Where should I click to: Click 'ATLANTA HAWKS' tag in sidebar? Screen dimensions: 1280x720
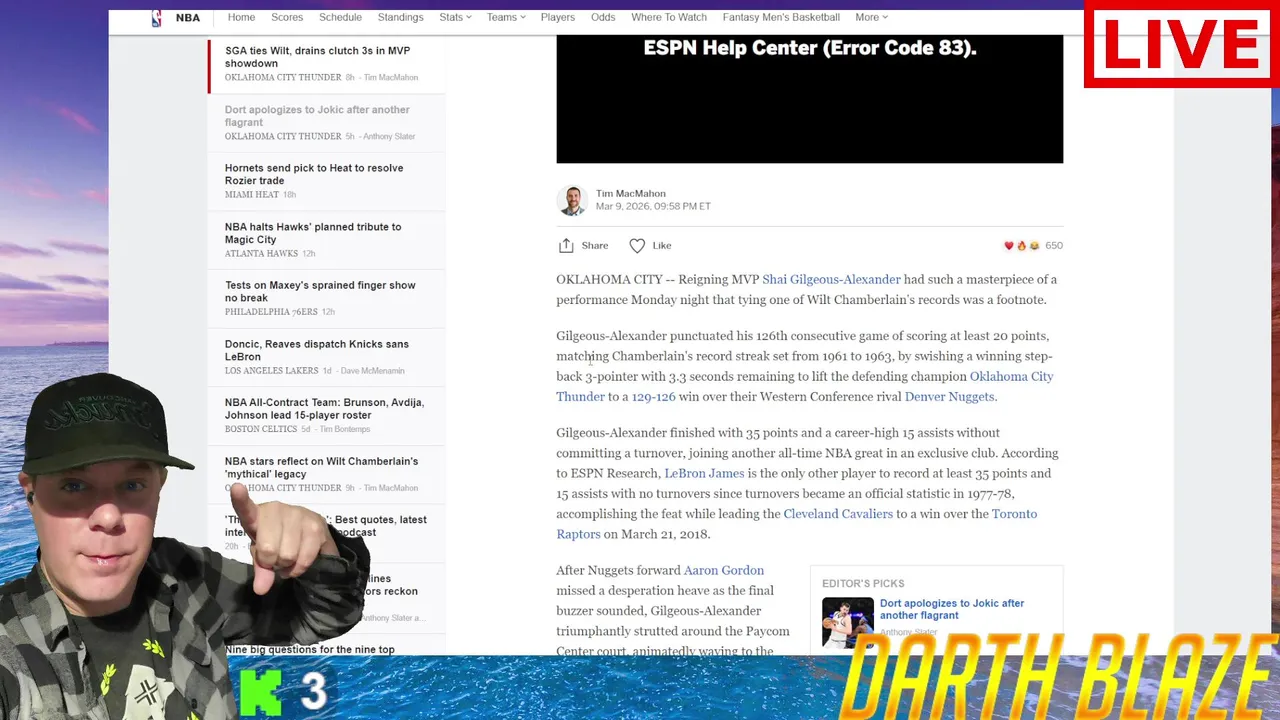[x=261, y=253]
